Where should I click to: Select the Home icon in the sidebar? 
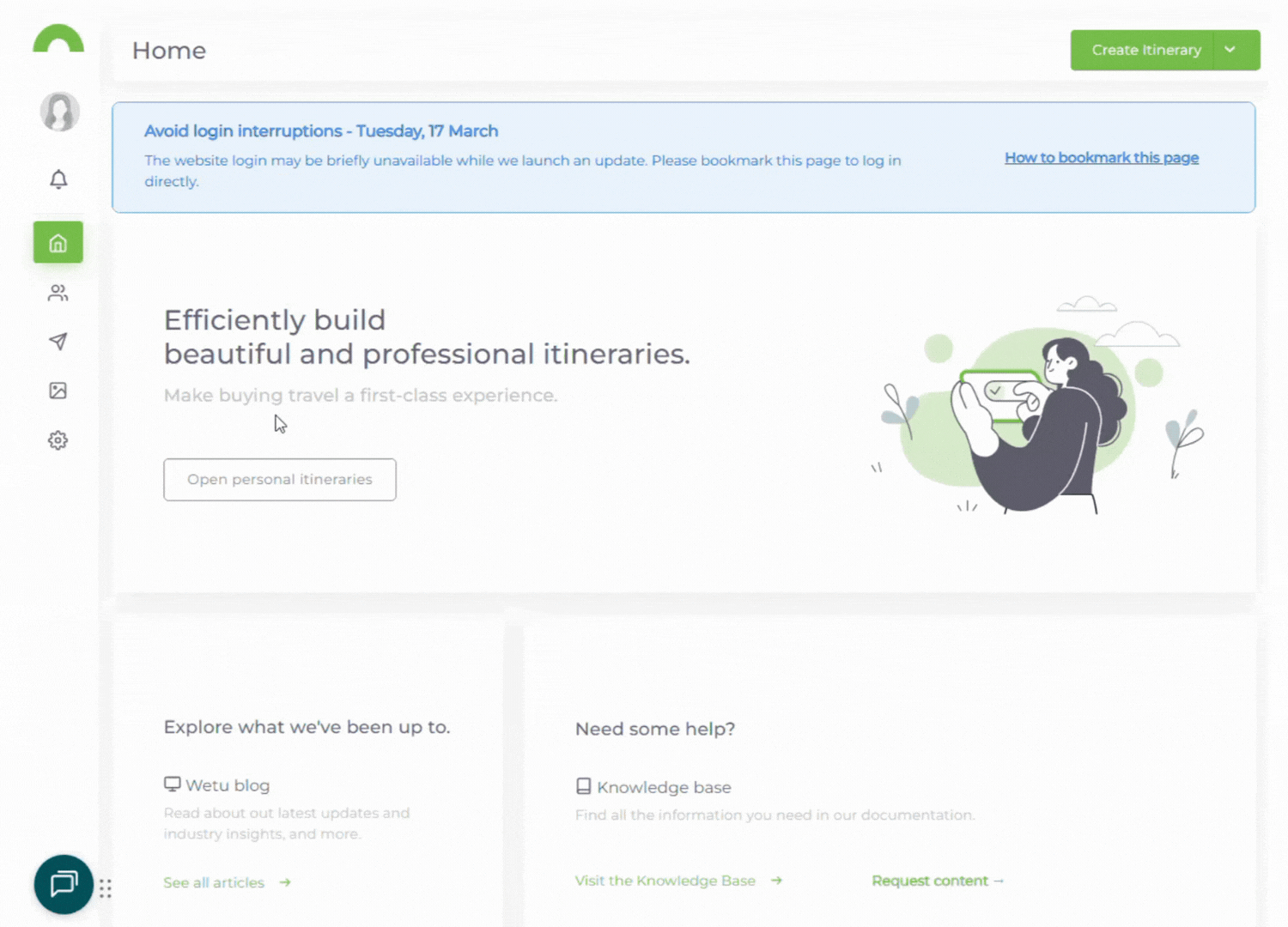58,242
